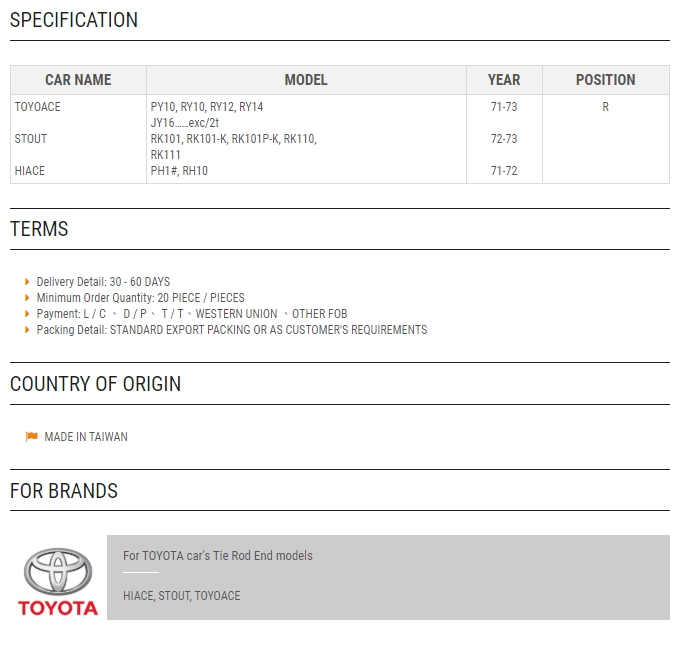Click the COUNTRY OF ORIGIN heading
687x647 pixels.
(x=96, y=384)
